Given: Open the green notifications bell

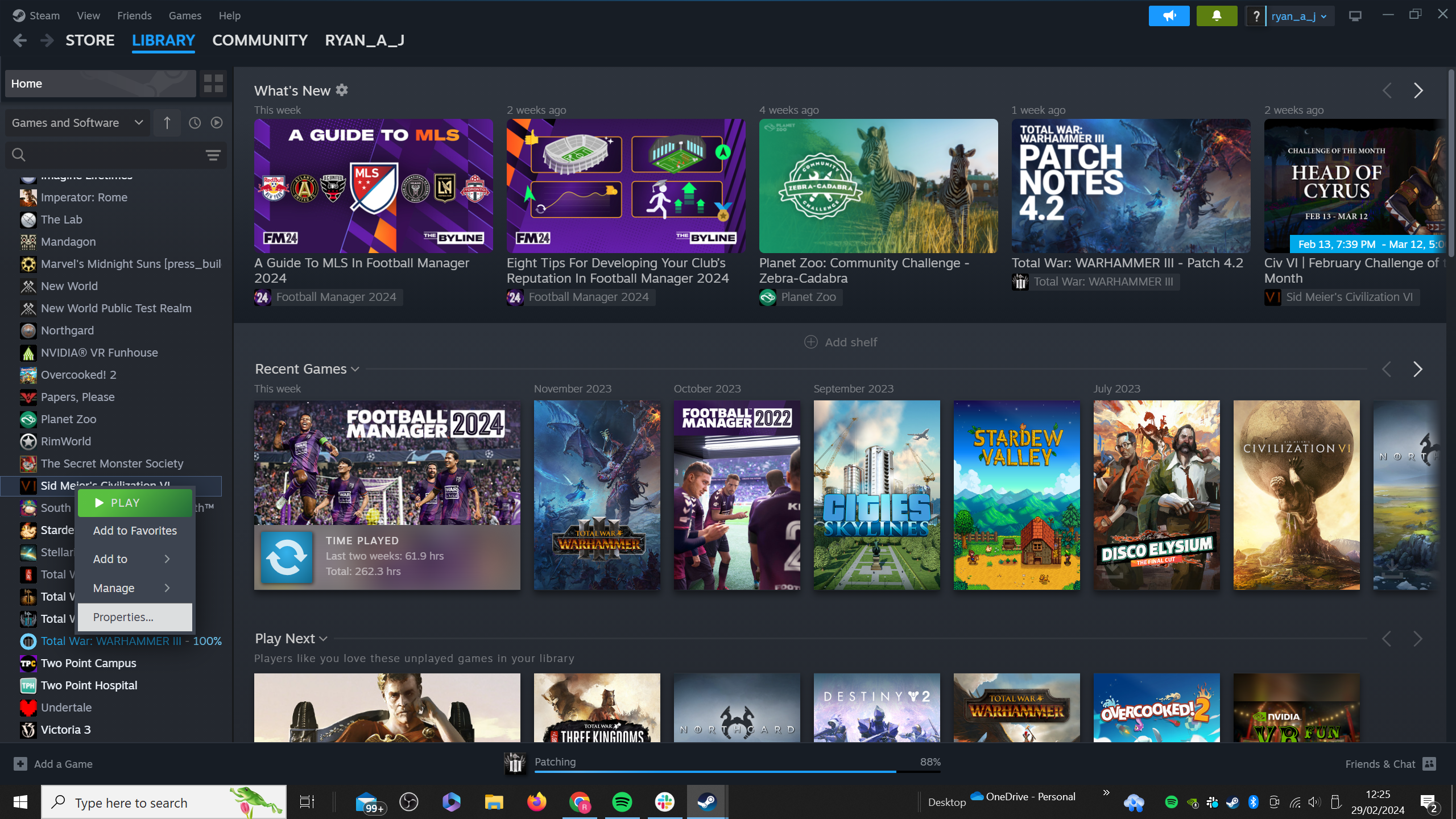Looking at the screenshot, I should pyautogui.click(x=1217, y=16).
